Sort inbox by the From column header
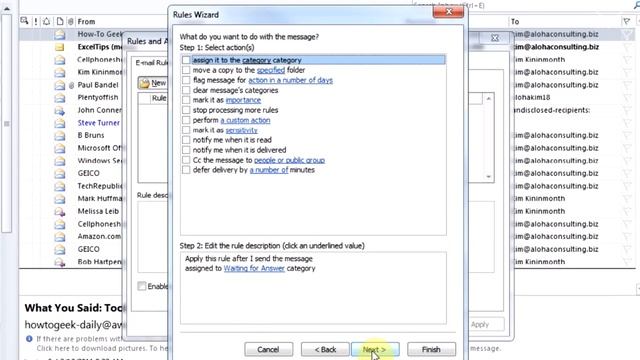The height and width of the screenshot is (360, 640). [x=87, y=22]
